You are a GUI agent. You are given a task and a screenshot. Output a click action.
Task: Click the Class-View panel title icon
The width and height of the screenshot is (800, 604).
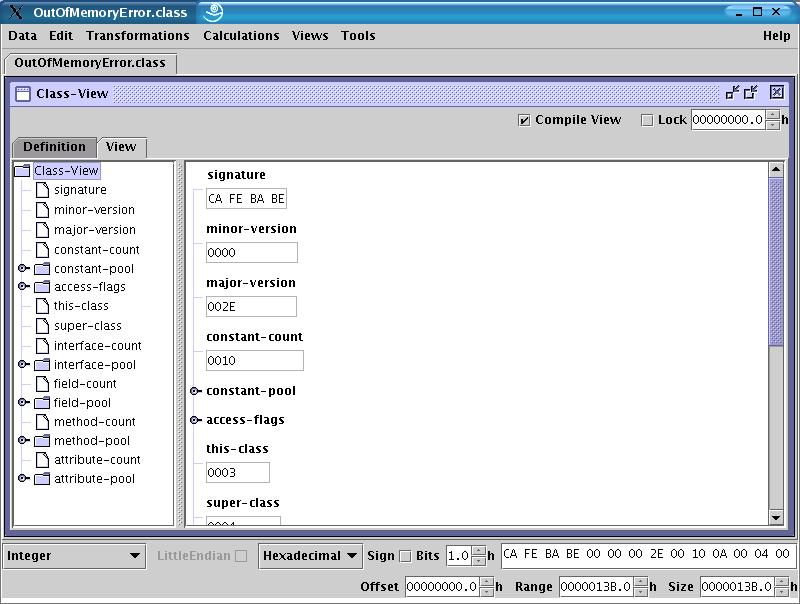[23, 94]
